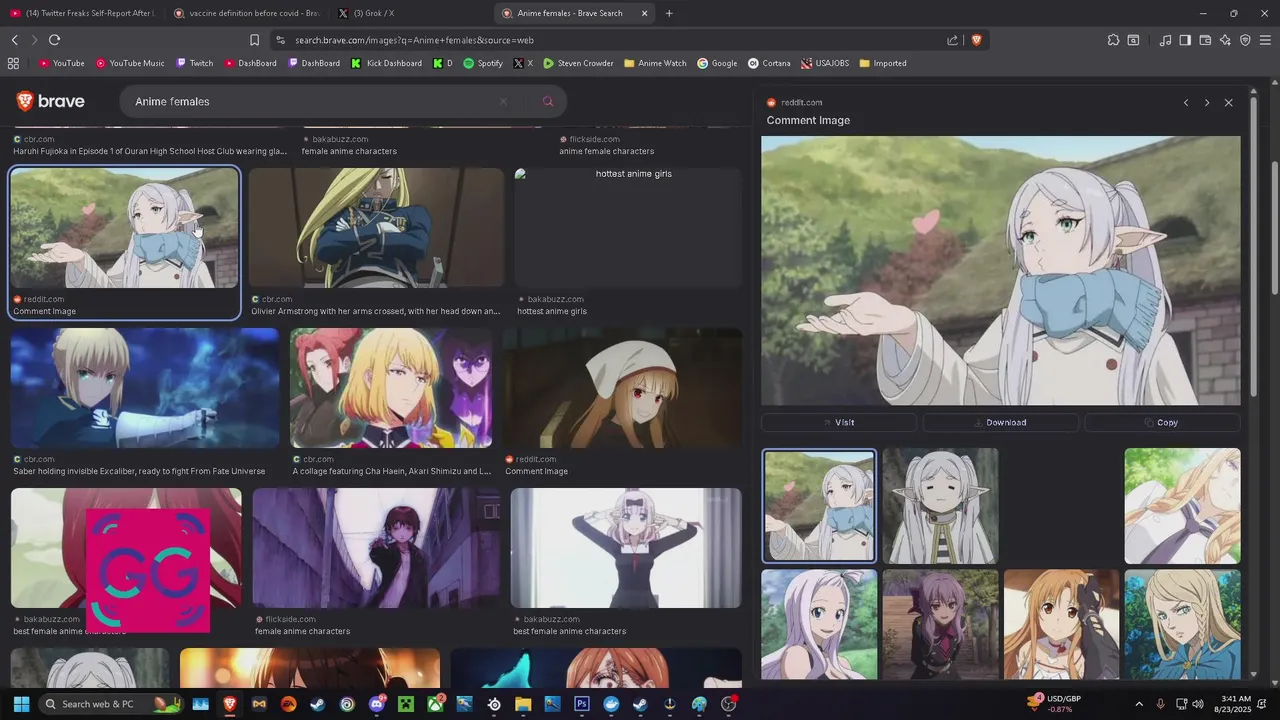Screen dimensions: 1280x720
Task: Open File Explorer from the taskbar
Action: (523, 704)
